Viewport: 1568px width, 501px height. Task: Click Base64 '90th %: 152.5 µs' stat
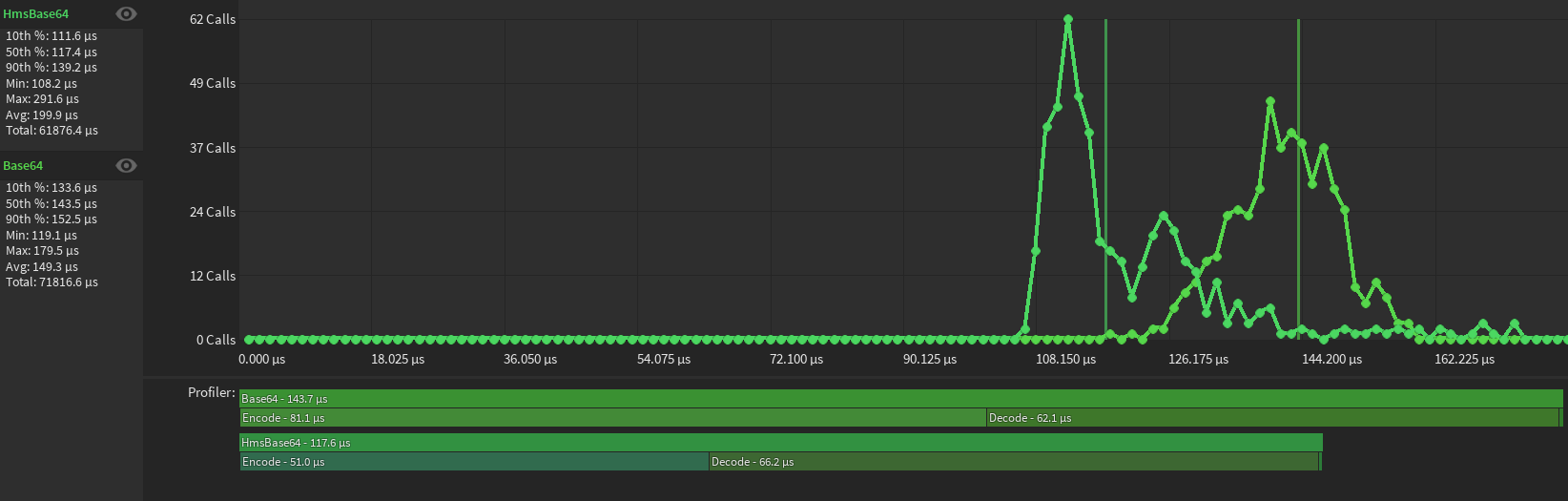click(52, 219)
